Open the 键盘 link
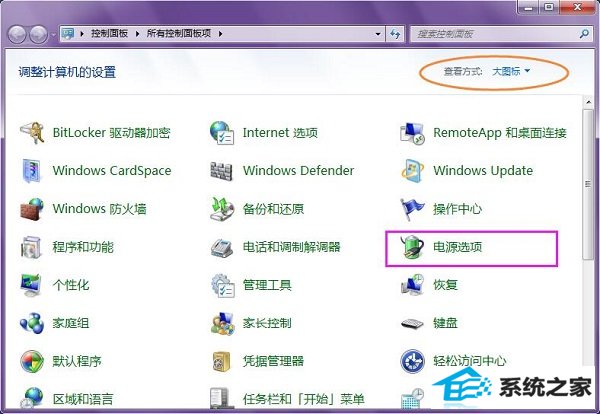 pyautogui.click(x=445, y=323)
